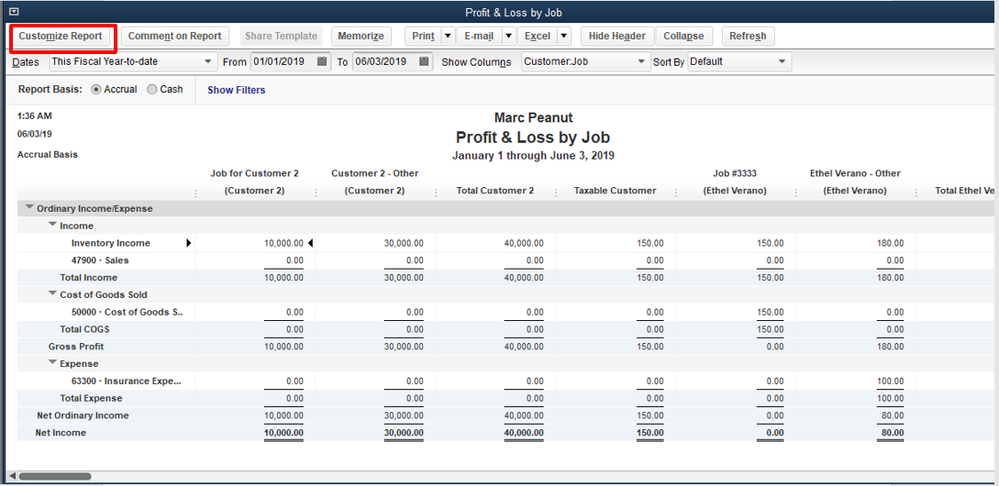
Task: Click the window system menu icon
Action: pyautogui.click(x=13, y=12)
